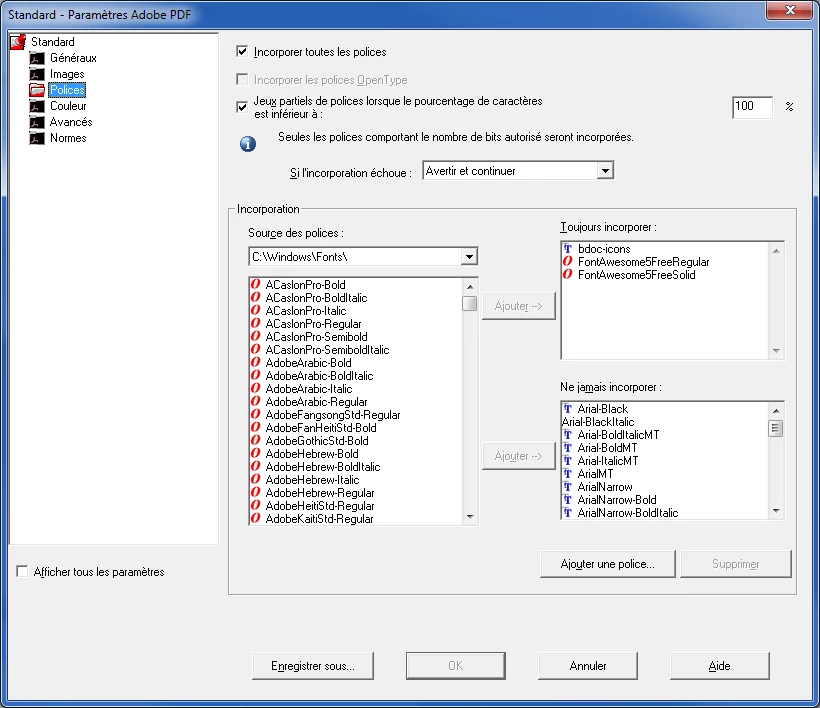Click the icon beside AdobeHeitiStd-Regular
Image resolution: width=820 pixels, height=708 pixels.
[255, 506]
